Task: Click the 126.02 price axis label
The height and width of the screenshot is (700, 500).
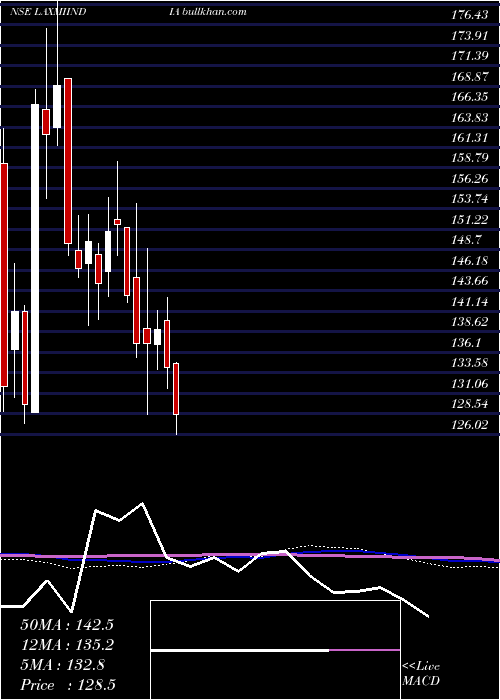Action: (469, 425)
